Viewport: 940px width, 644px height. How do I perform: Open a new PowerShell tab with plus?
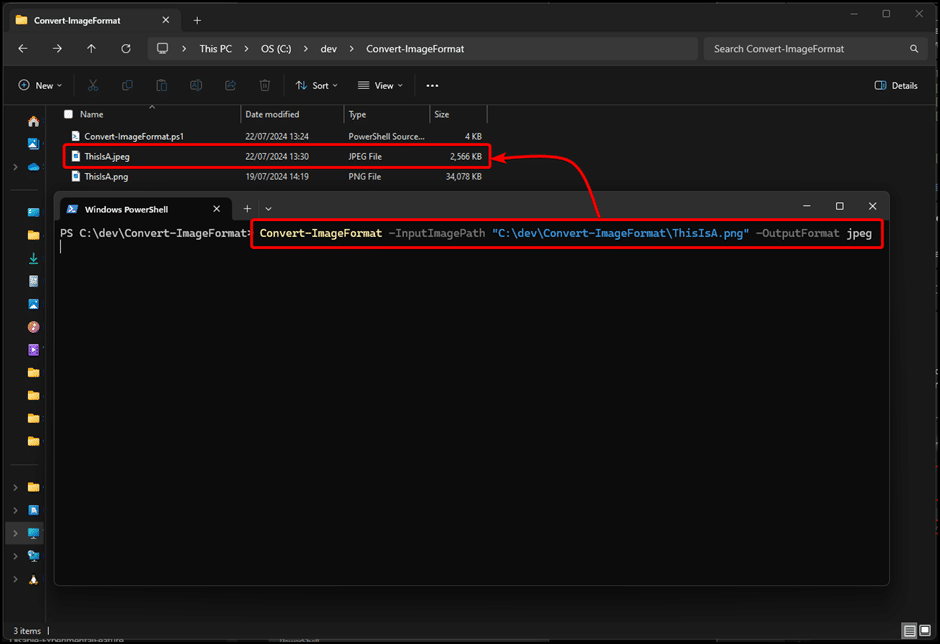click(247, 209)
